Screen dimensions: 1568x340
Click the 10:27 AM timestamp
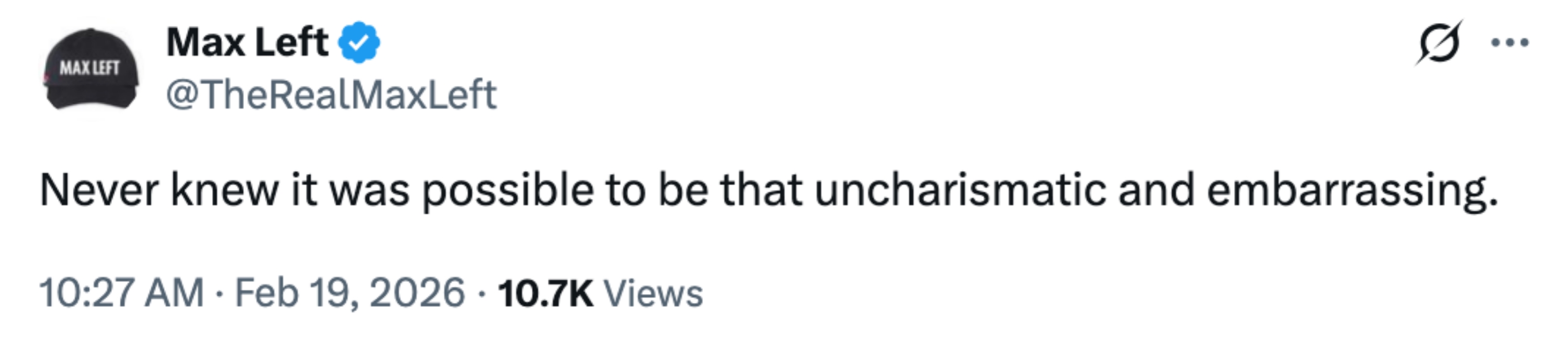[x=121, y=292]
